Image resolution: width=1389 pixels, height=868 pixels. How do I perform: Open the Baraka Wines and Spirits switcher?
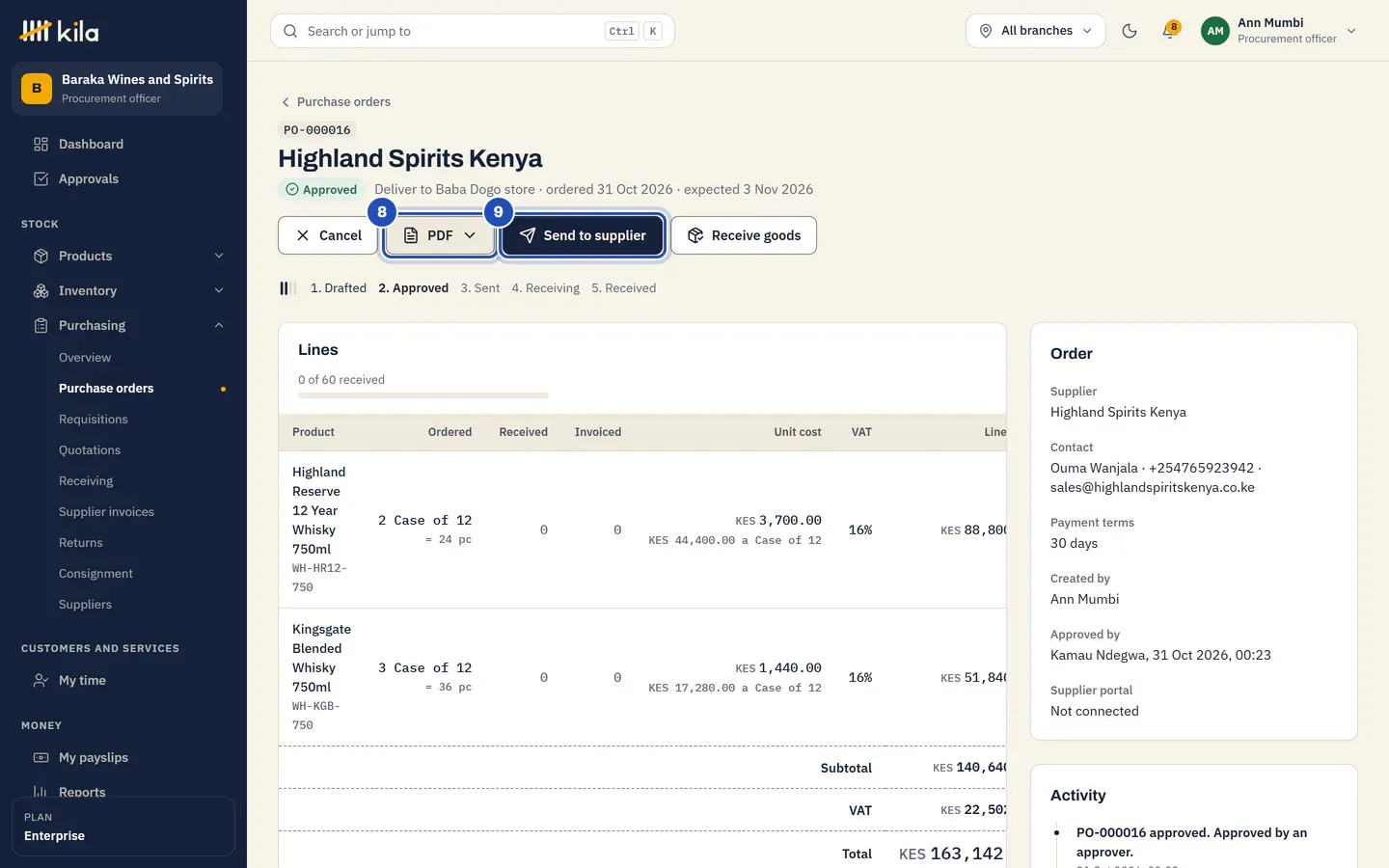point(118,89)
